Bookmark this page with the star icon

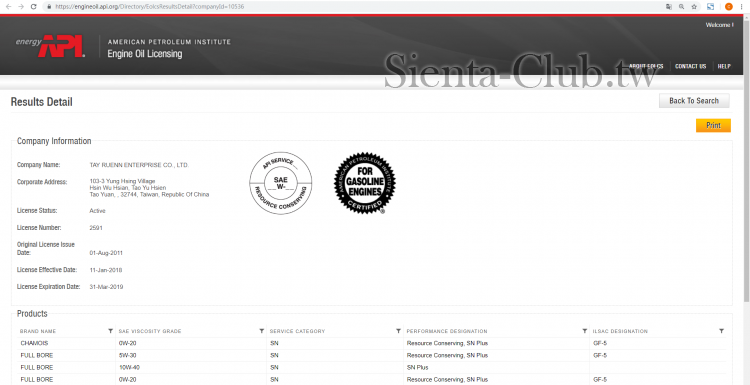694,7
